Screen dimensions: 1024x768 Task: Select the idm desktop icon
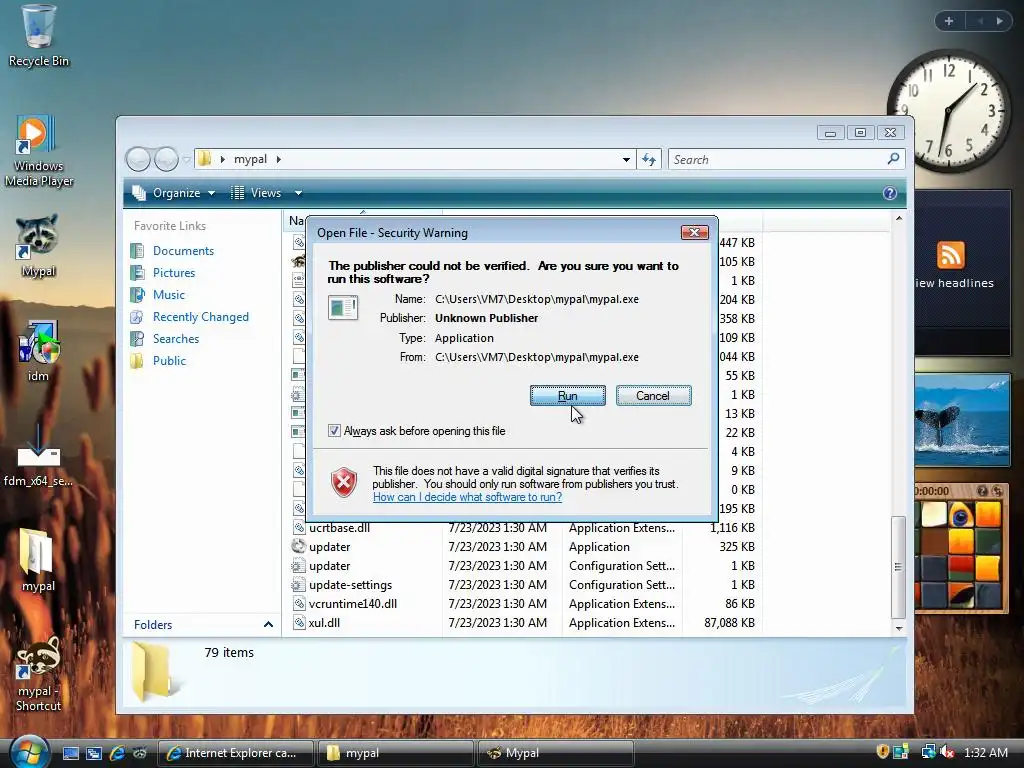(x=38, y=351)
